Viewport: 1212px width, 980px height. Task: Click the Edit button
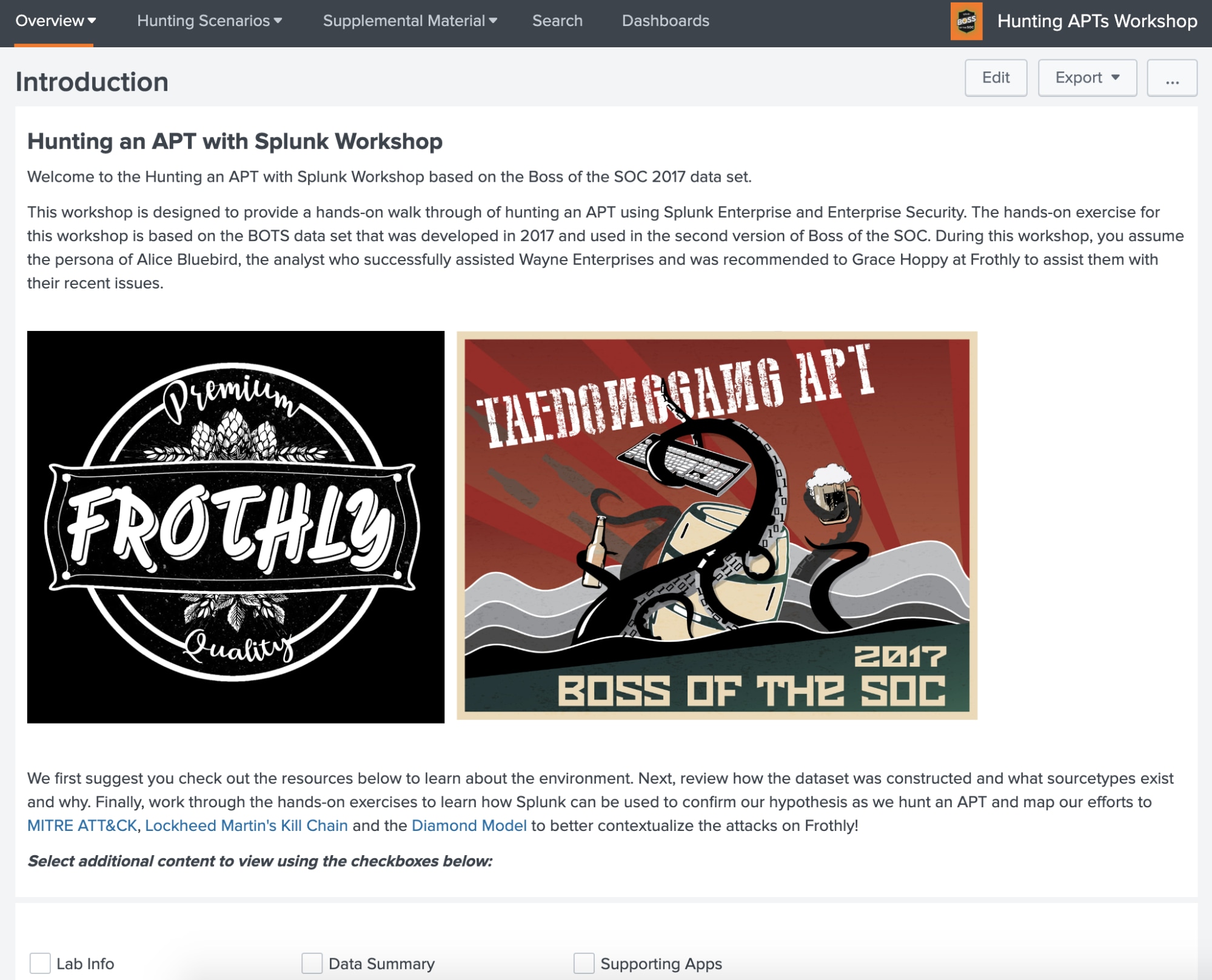(996, 78)
